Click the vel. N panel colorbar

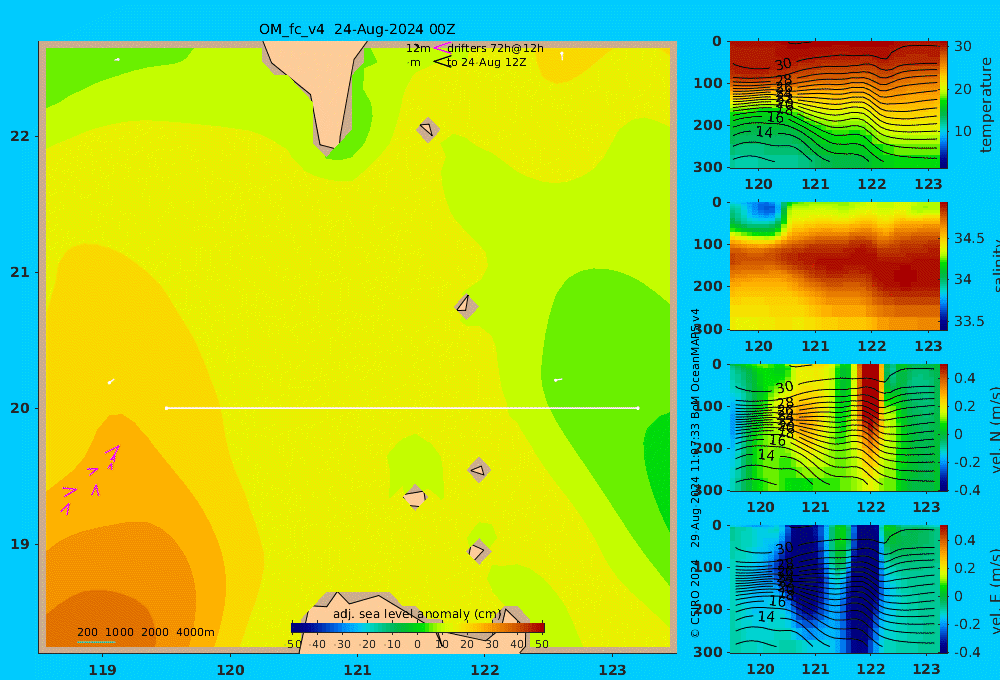point(943,427)
